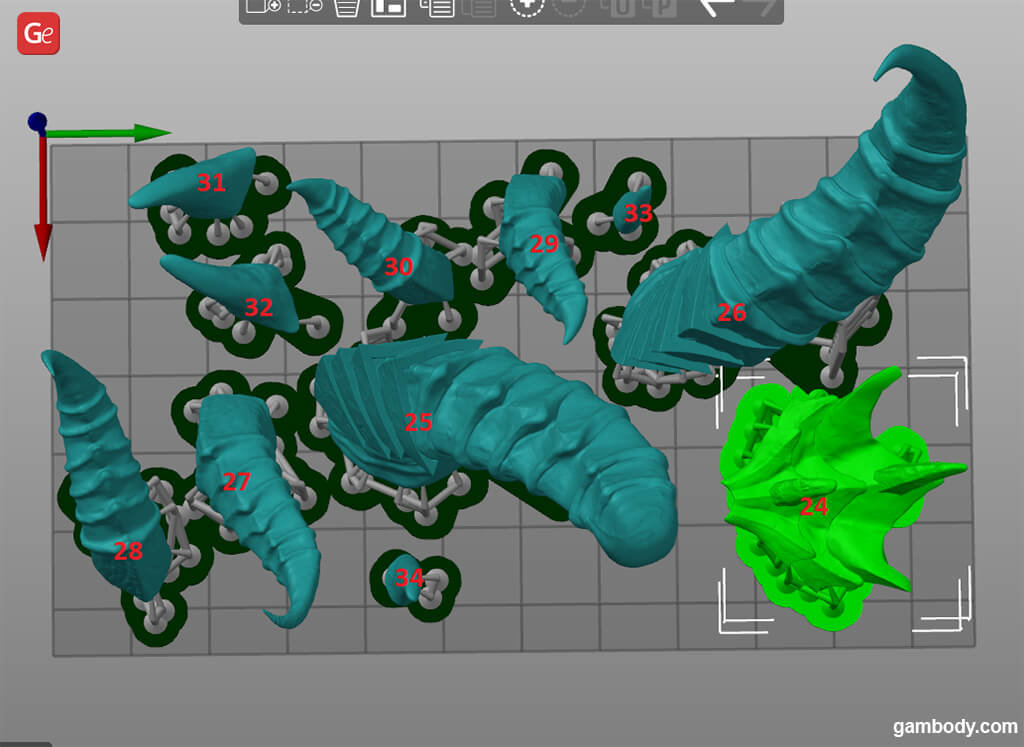
Task: Open the gambody.com watermark link
Action: 954,726
